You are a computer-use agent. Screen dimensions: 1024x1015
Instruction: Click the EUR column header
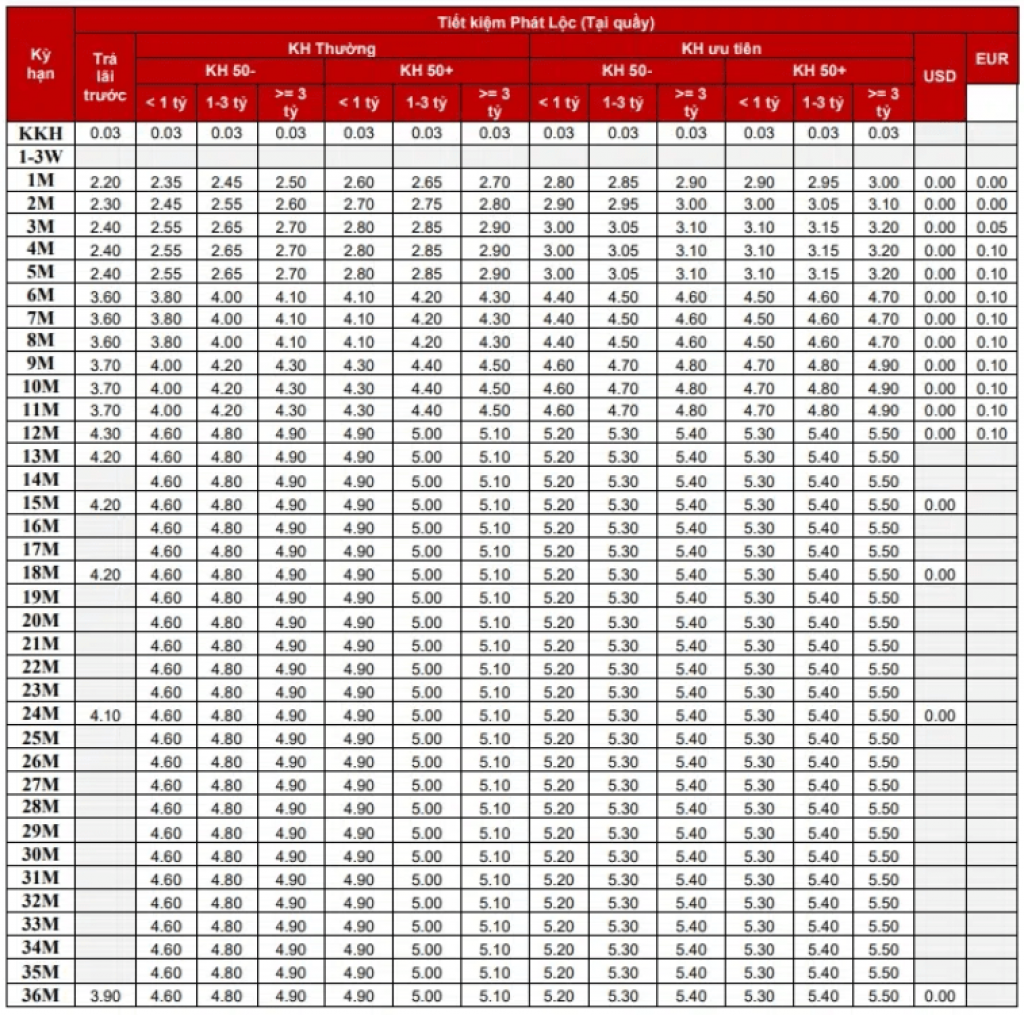991,59
